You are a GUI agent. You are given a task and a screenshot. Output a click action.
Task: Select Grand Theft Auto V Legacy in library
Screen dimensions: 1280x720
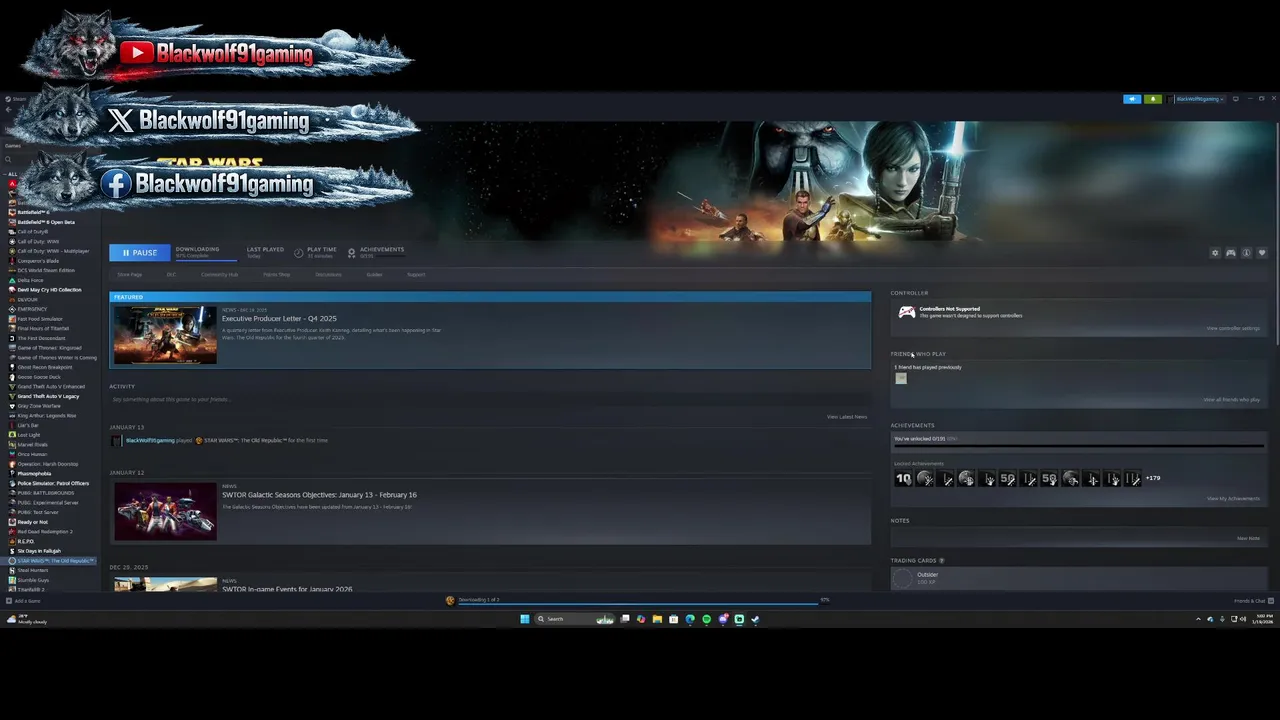48,396
